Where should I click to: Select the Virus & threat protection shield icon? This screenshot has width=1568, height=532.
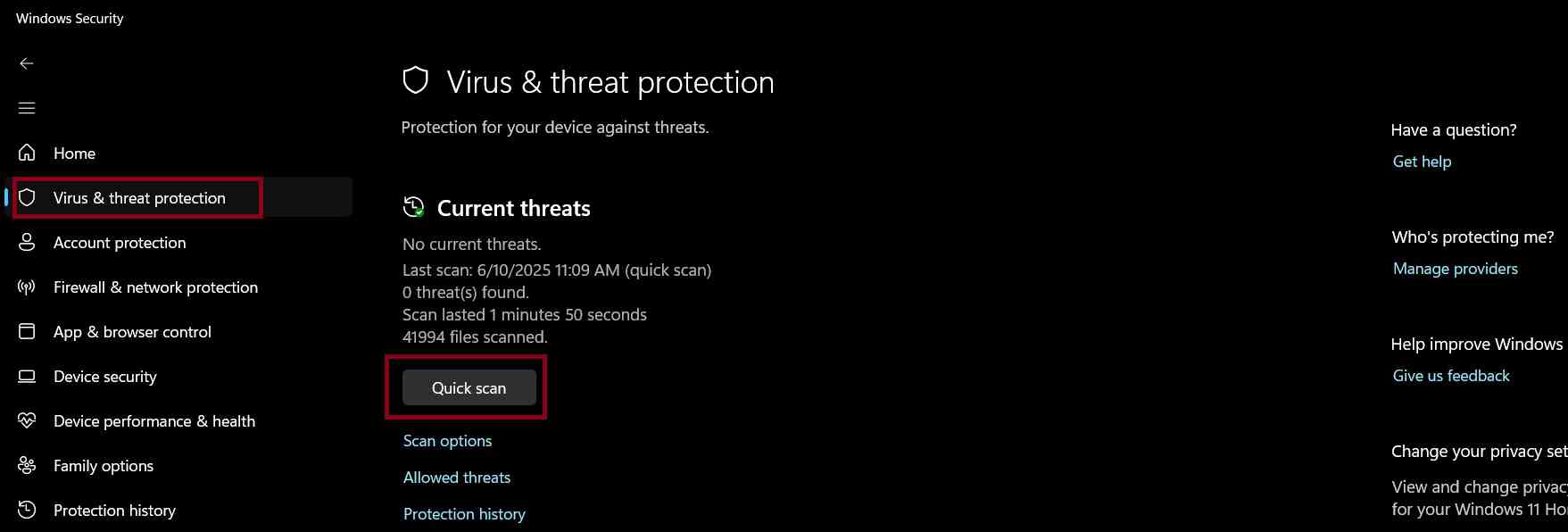(x=27, y=197)
